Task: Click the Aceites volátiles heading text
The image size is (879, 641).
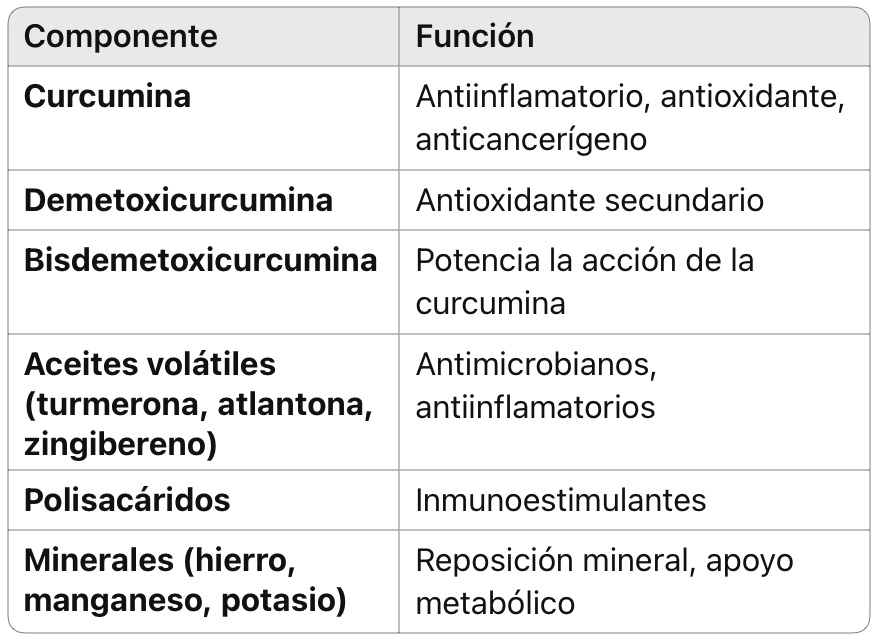Action: (149, 364)
